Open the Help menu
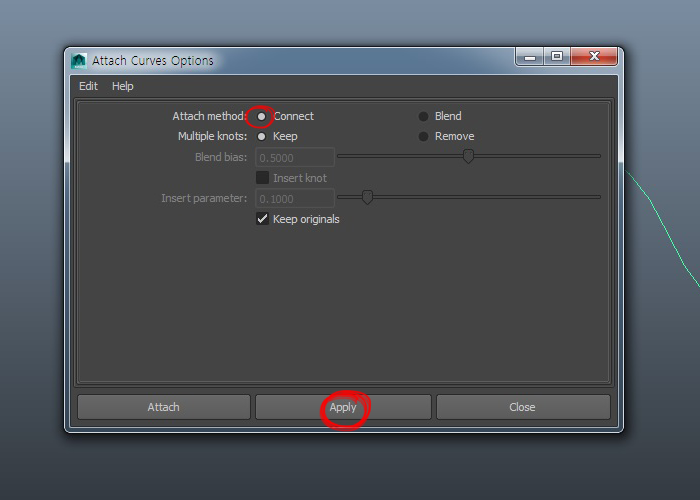 (x=122, y=86)
